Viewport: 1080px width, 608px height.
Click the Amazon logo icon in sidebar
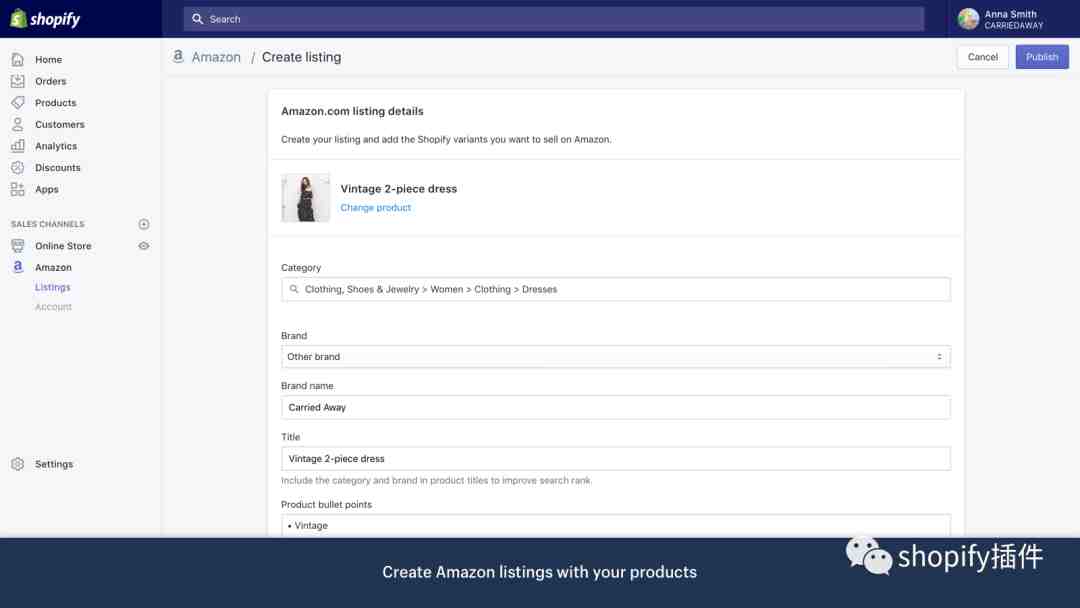[18, 267]
